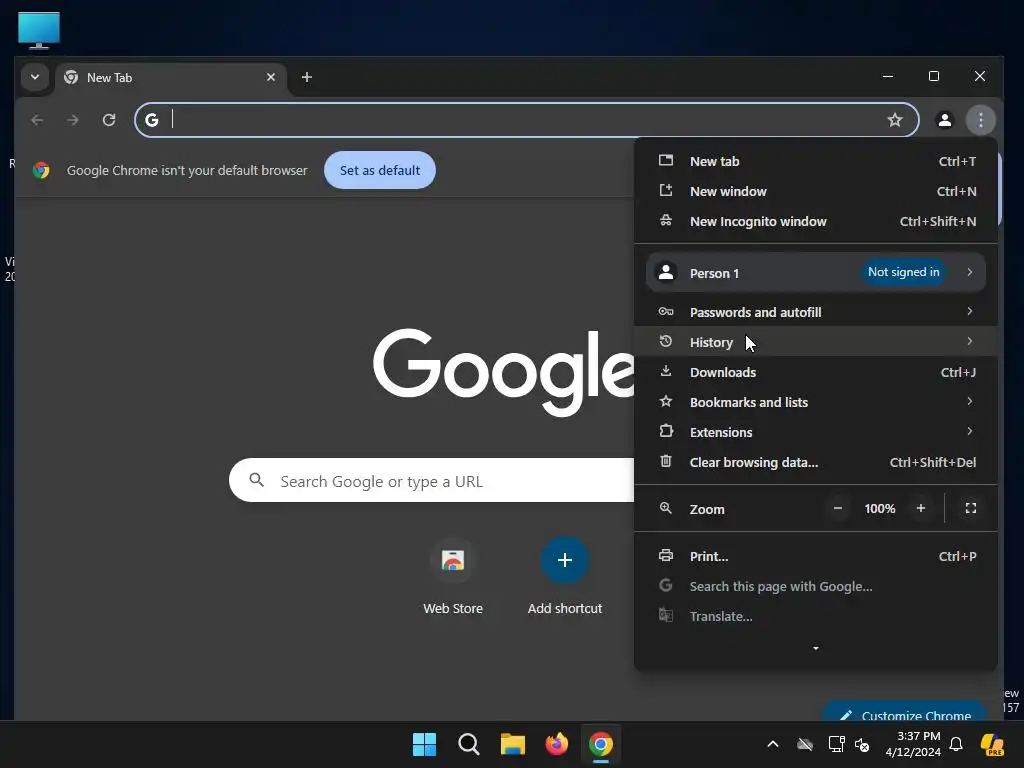Open the clock showing 3:37 PM

pos(913,744)
